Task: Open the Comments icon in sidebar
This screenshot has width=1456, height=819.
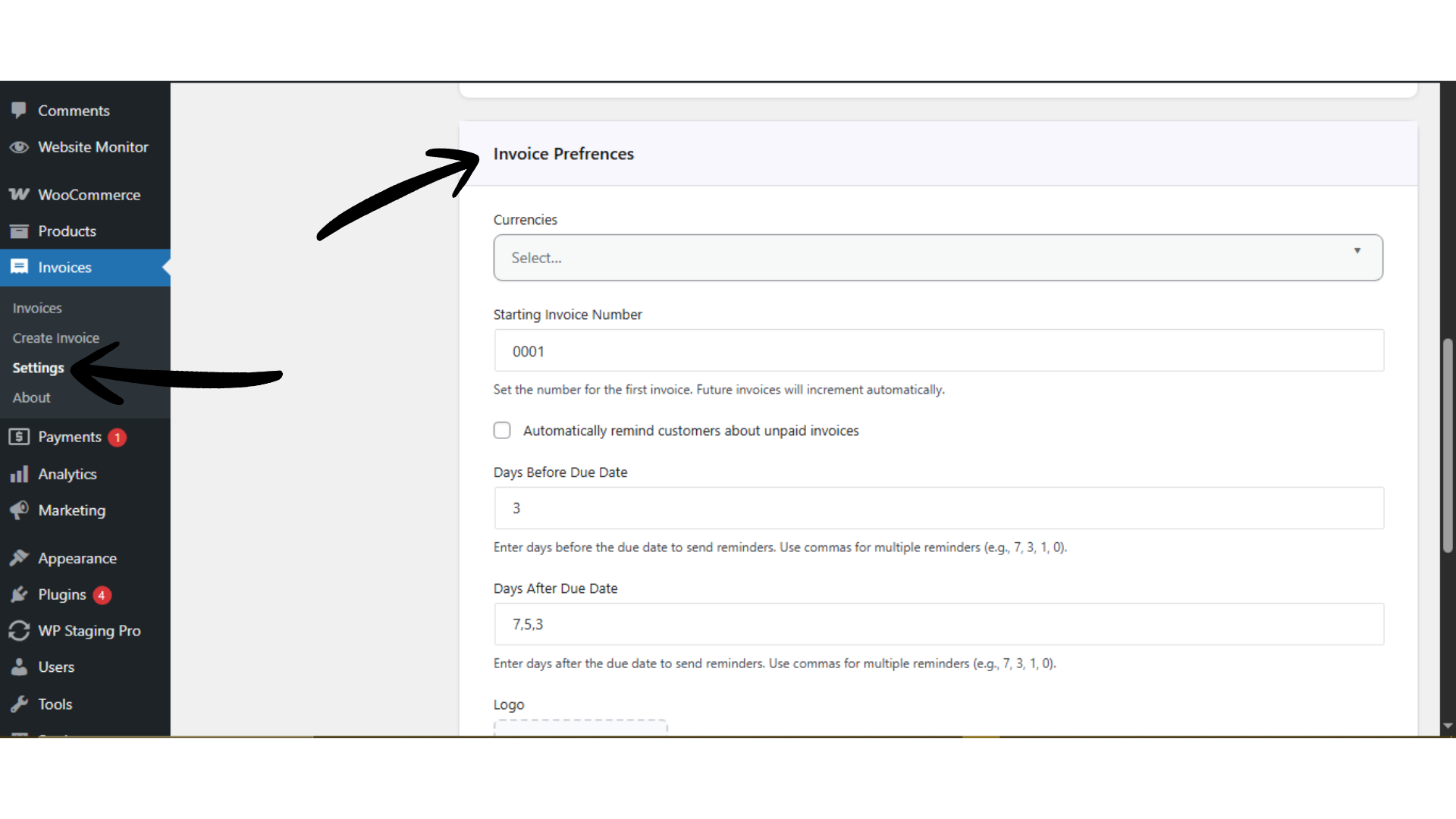Action: click(19, 110)
